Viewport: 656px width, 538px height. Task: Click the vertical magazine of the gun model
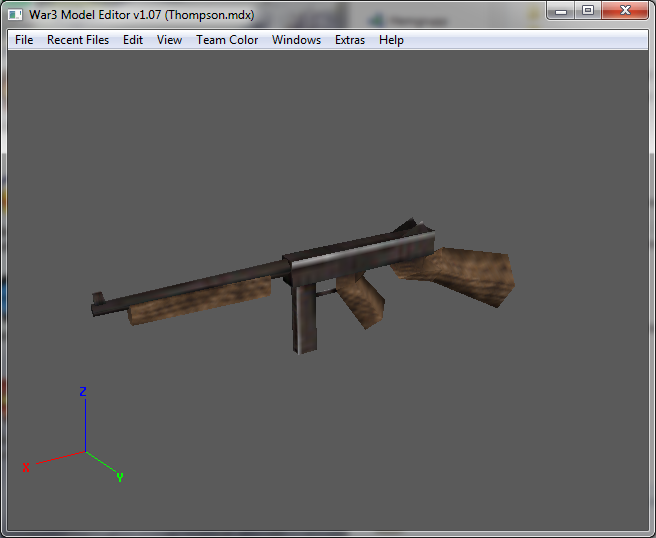(x=304, y=318)
